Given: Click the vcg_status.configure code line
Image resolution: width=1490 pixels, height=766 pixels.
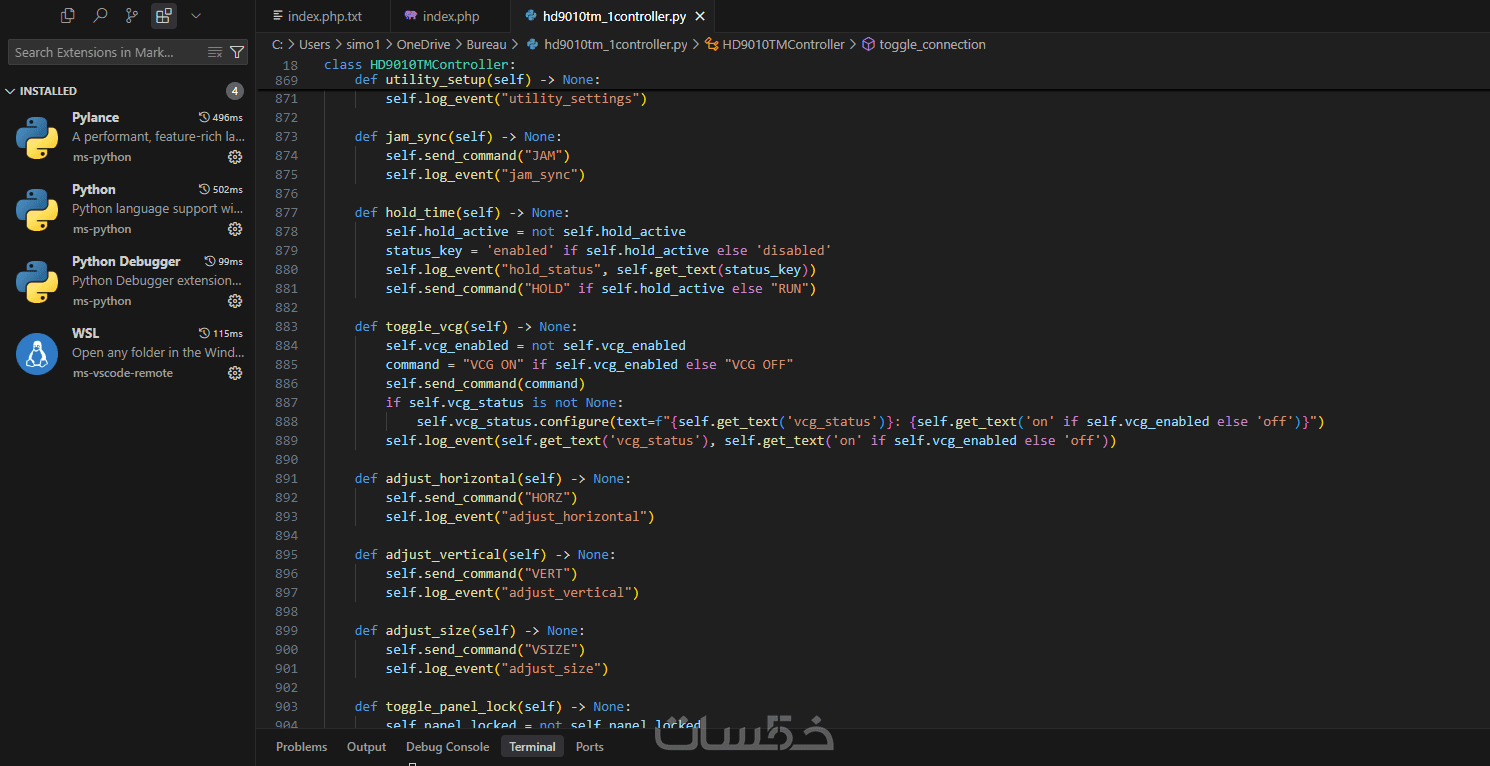Looking at the screenshot, I should click(870, 422).
